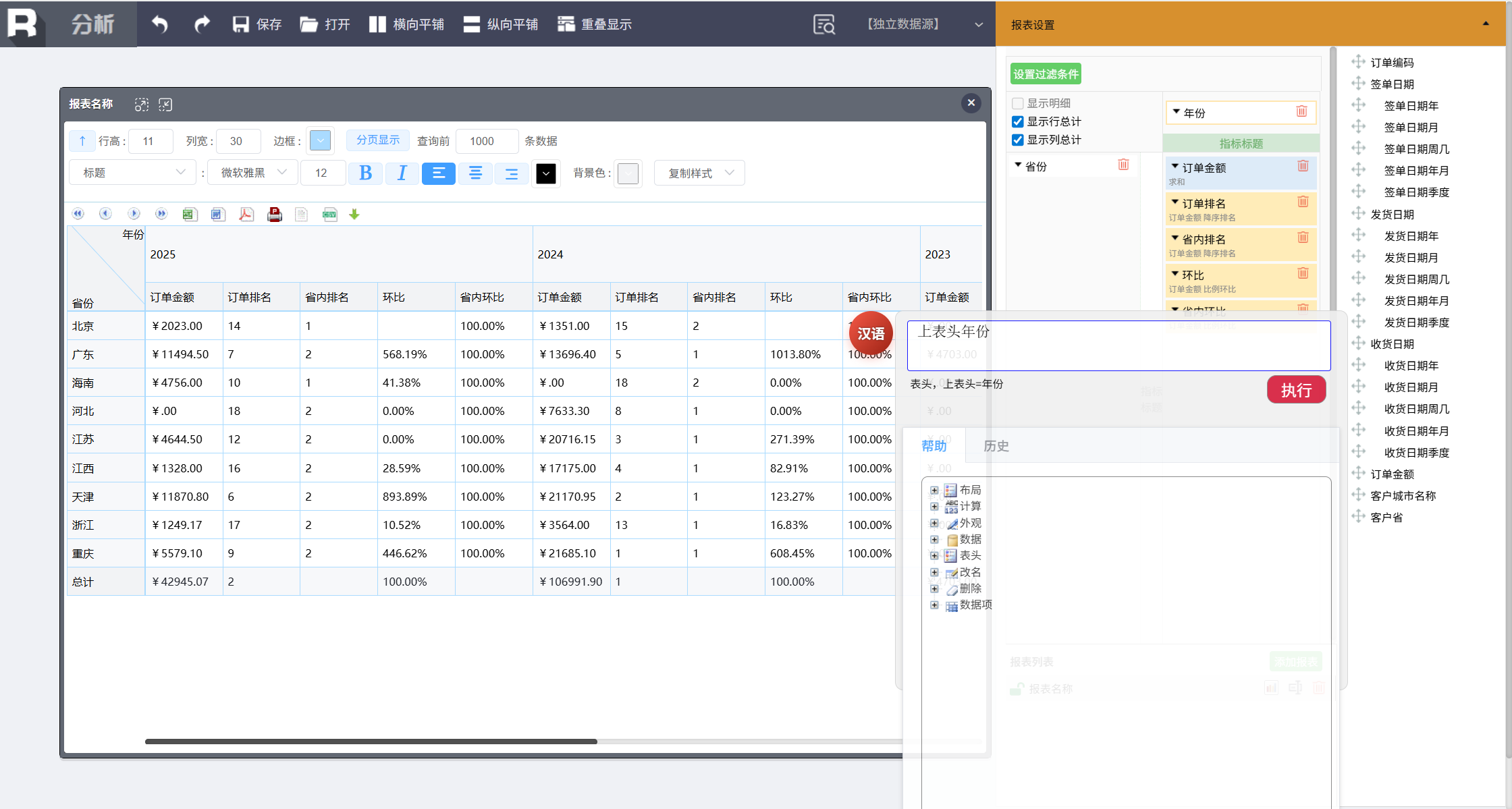Open the black font color swatch

click(x=546, y=173)
